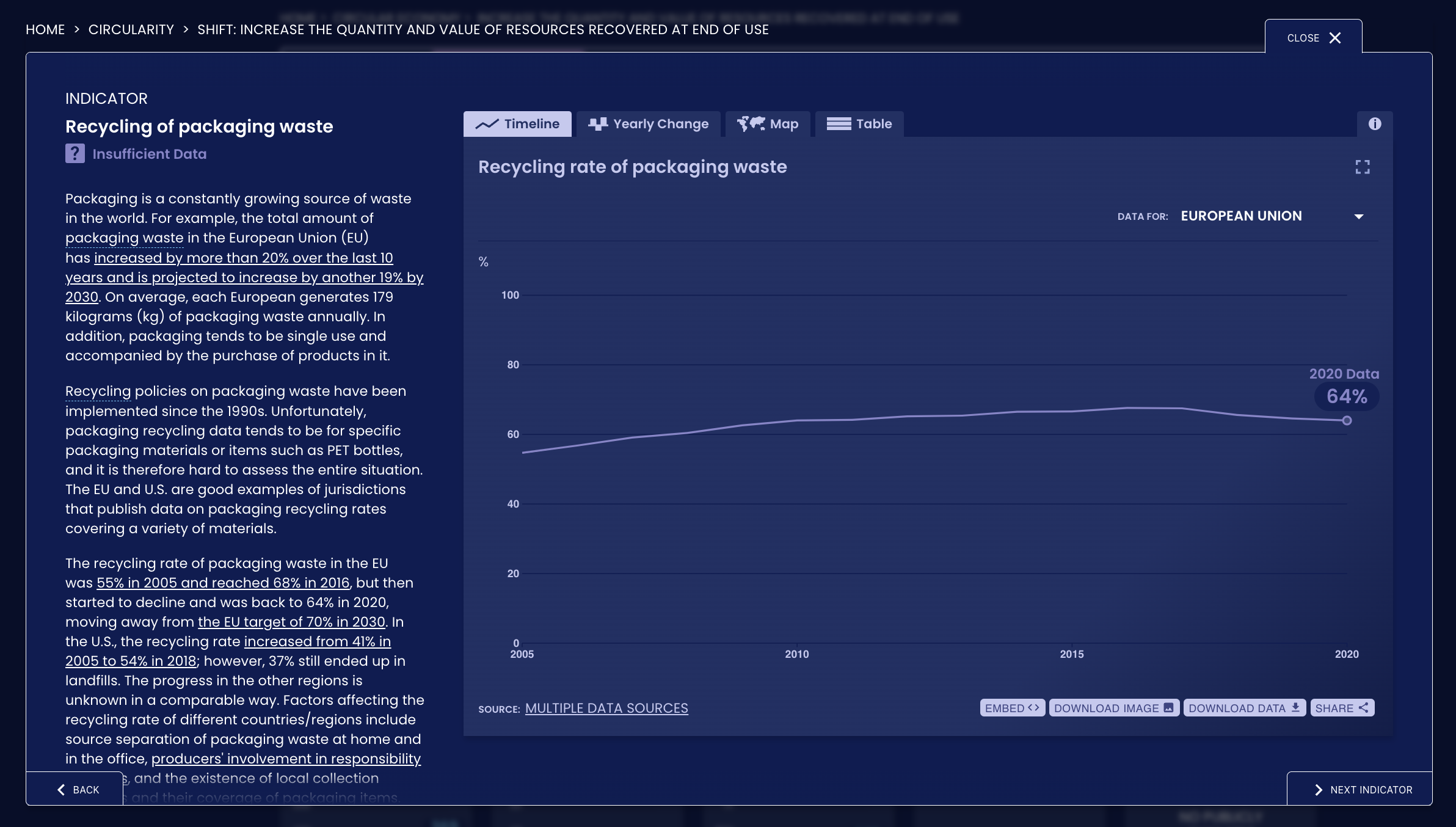Expand chart to fullscreen
Viewport: 1456px width, 827px height.
tap(1363, 167)
